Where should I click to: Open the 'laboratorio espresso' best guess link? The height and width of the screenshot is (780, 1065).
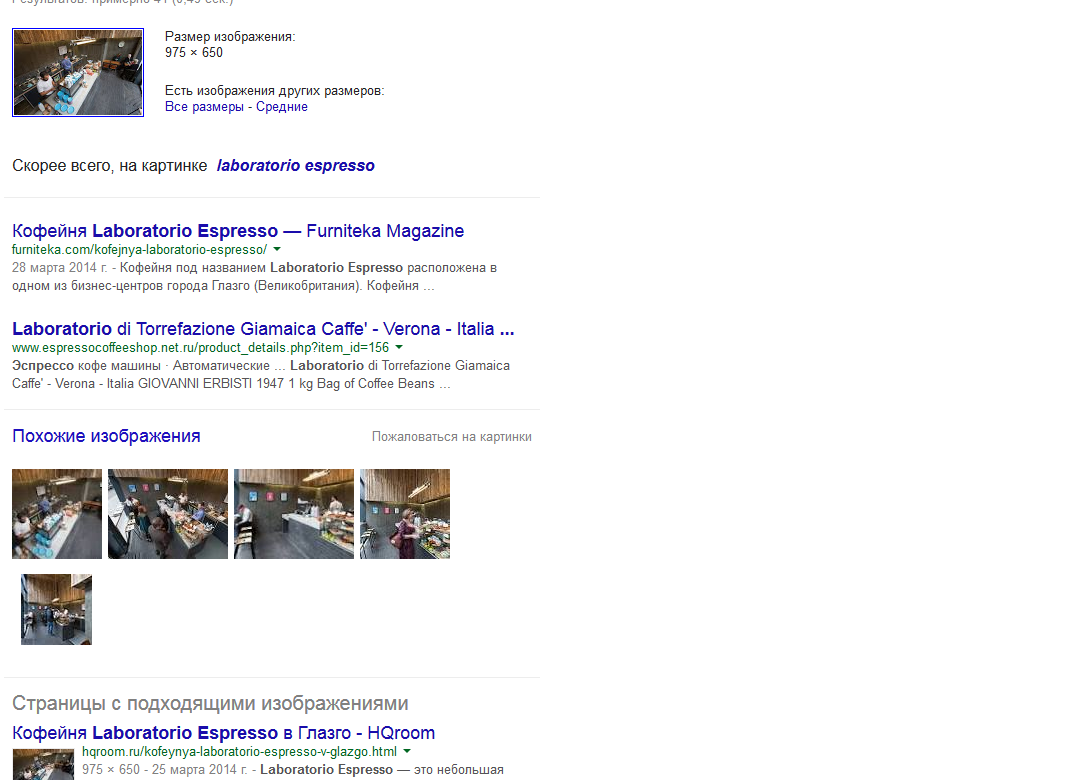point(295,166)
